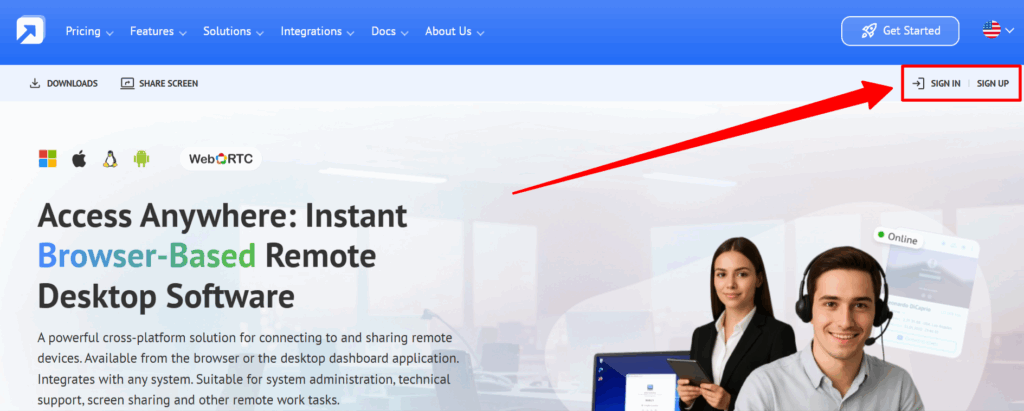The width and height of the screenshot is (1024, 411).
Task: Click the Share Screen monitor icon
Action: click(x=127, y=83)
